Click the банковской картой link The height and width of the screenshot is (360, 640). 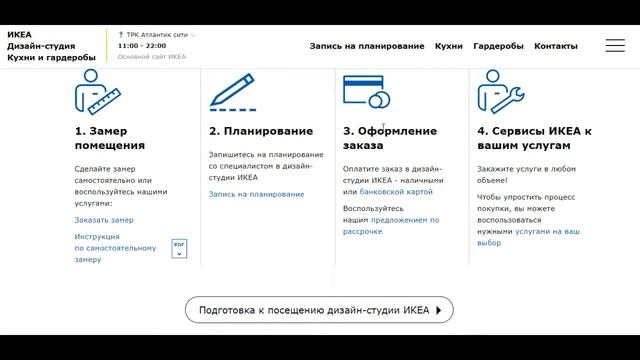point(396,192)
